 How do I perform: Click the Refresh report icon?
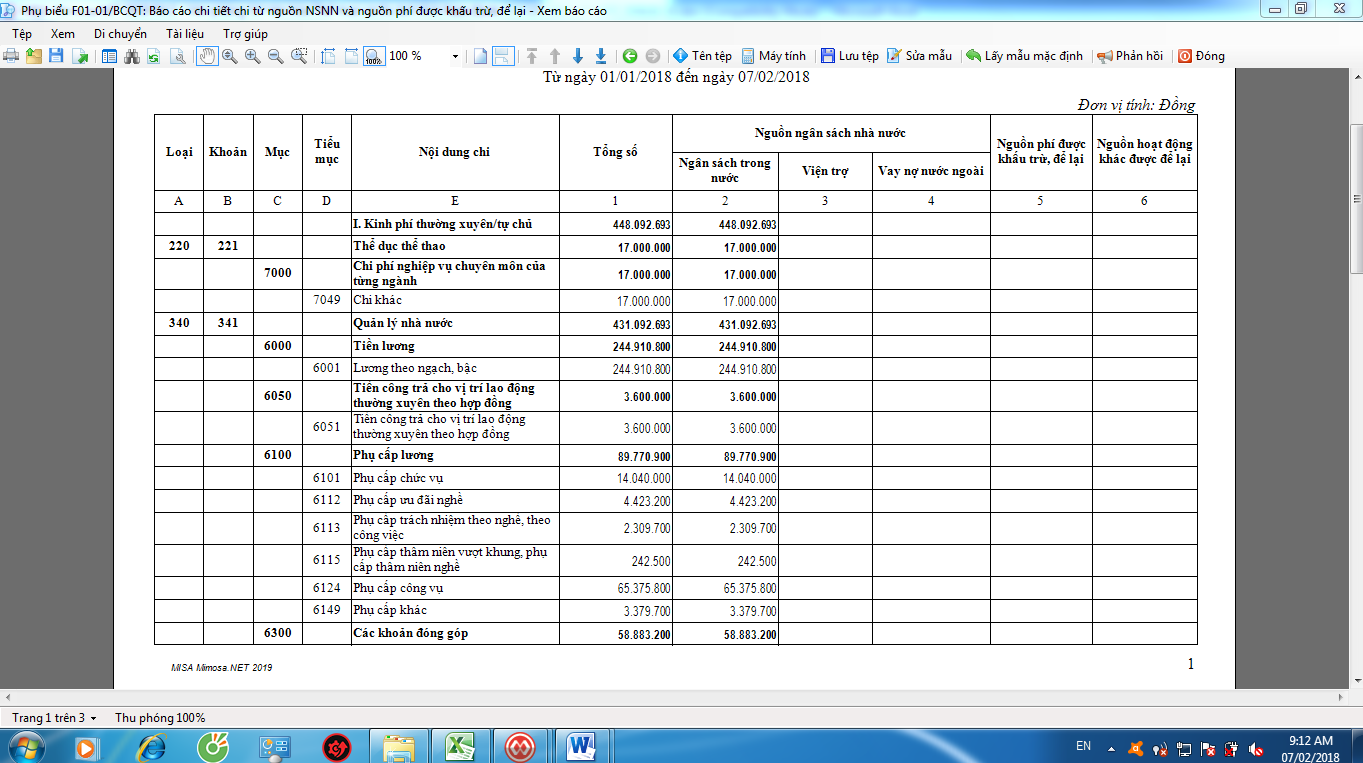[154, 56]
